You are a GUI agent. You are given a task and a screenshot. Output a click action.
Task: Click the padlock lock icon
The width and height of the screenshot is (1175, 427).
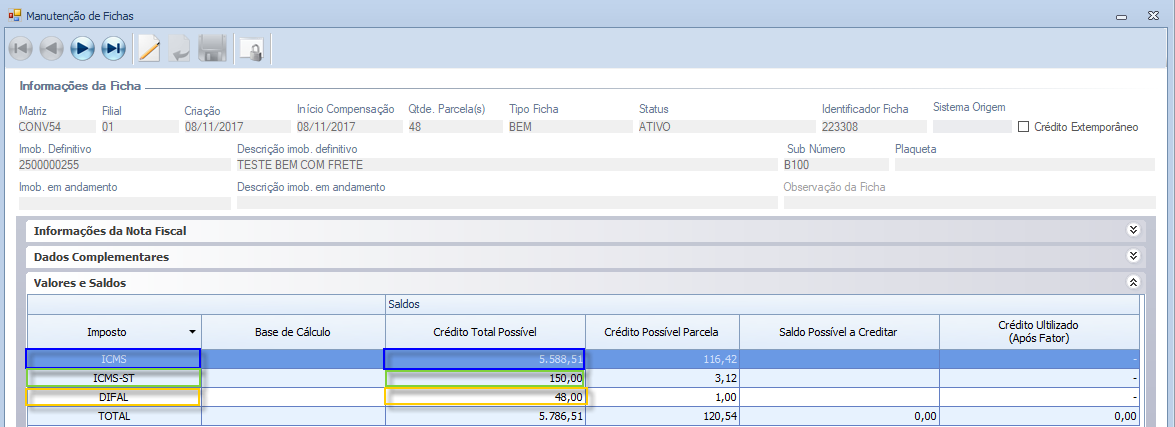tap(250, 49)
